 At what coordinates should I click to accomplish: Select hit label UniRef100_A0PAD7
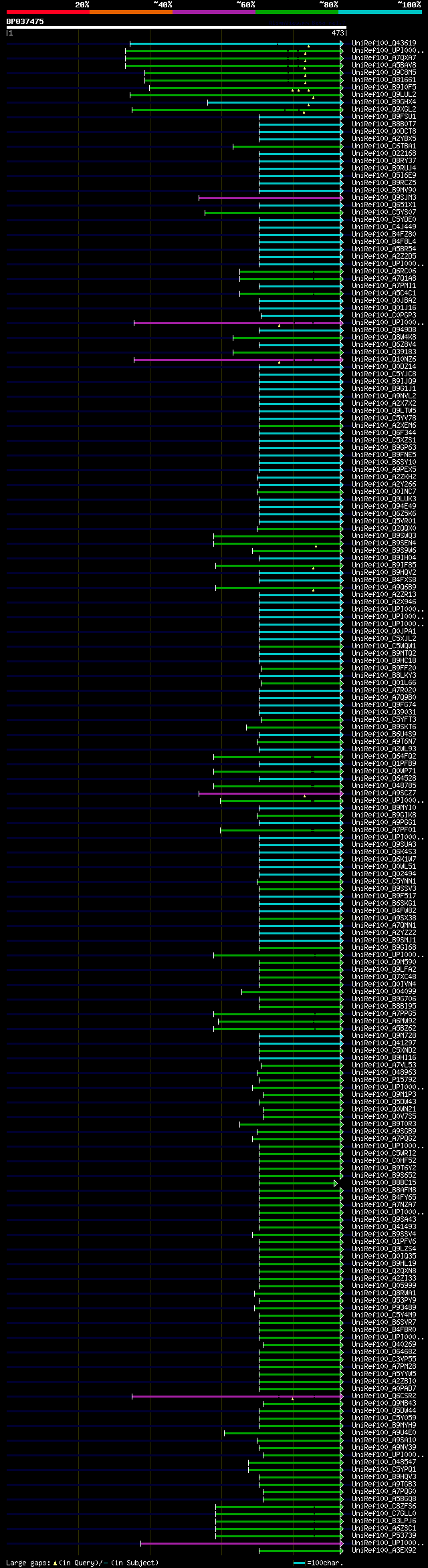tap(384, 1388)
